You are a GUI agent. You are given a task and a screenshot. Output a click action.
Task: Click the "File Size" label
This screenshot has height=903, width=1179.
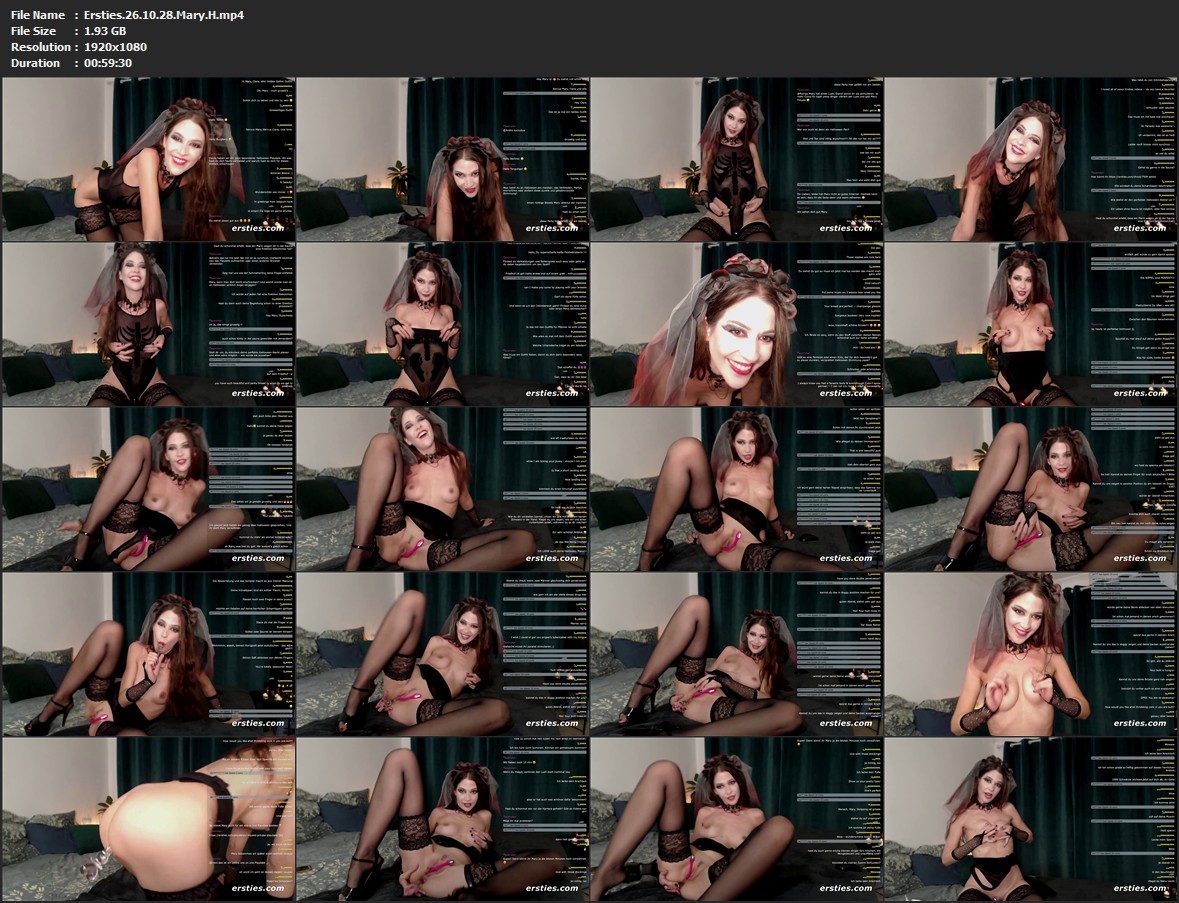click(x=34, y=31)
